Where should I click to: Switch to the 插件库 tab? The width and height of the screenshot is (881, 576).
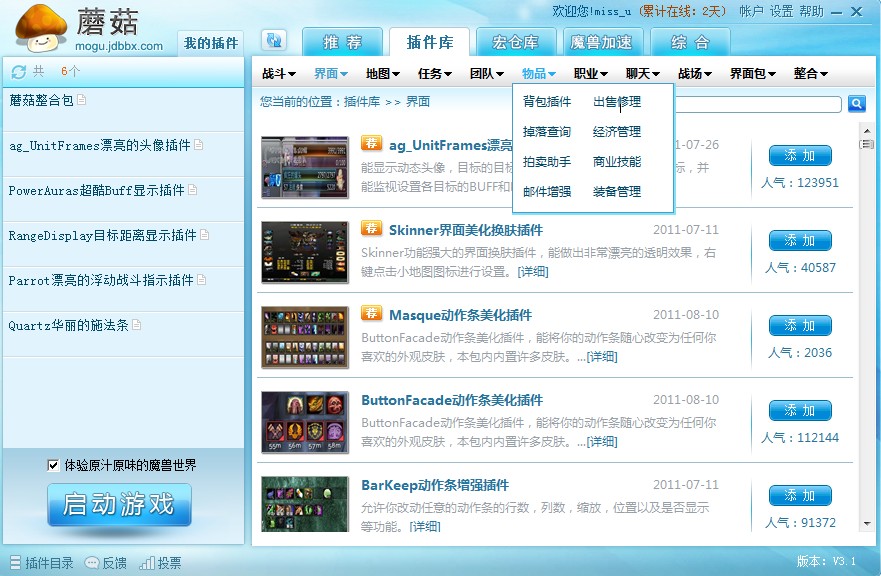coord(430,42)
